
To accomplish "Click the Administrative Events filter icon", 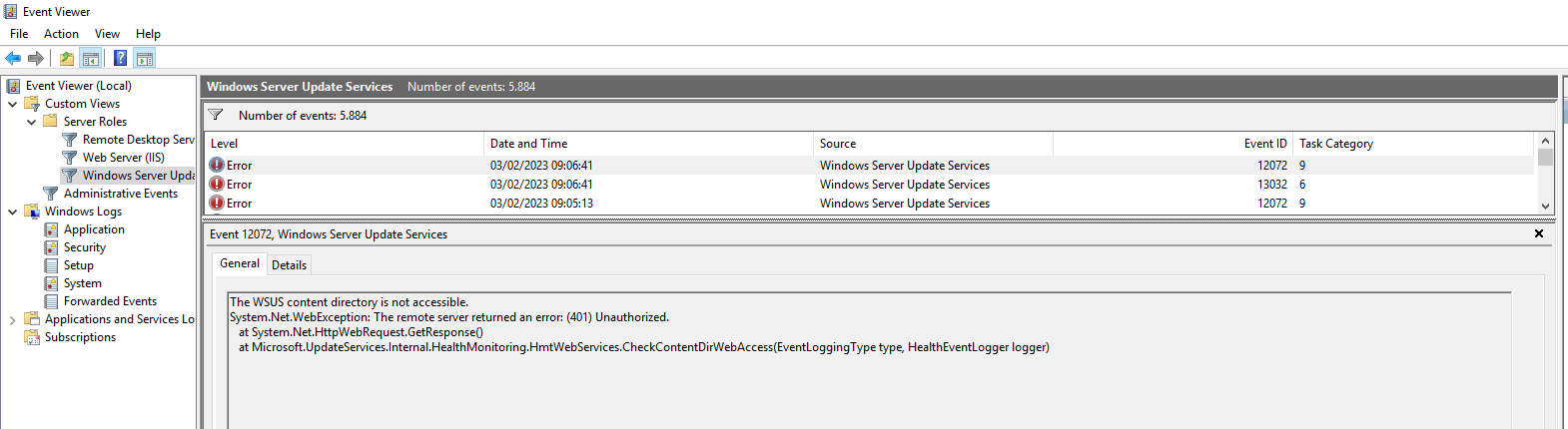I will (51, 194).
